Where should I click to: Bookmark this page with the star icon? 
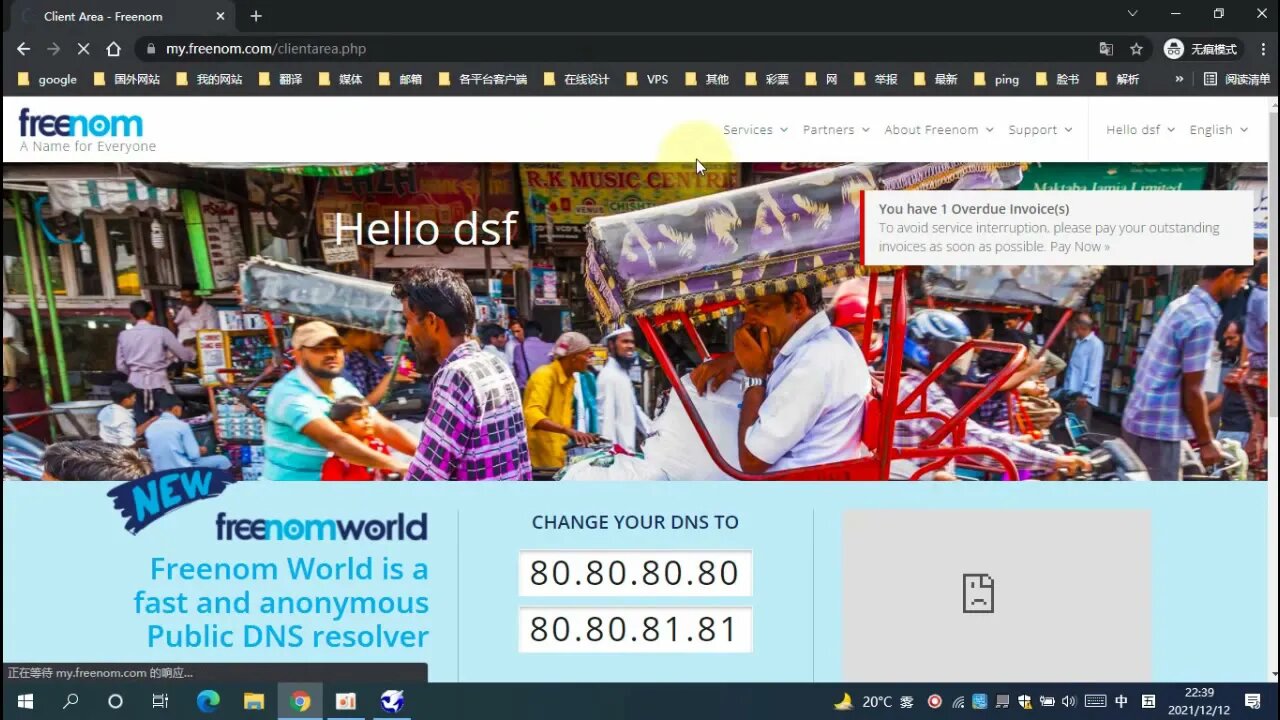click(x=1136, y=49)
